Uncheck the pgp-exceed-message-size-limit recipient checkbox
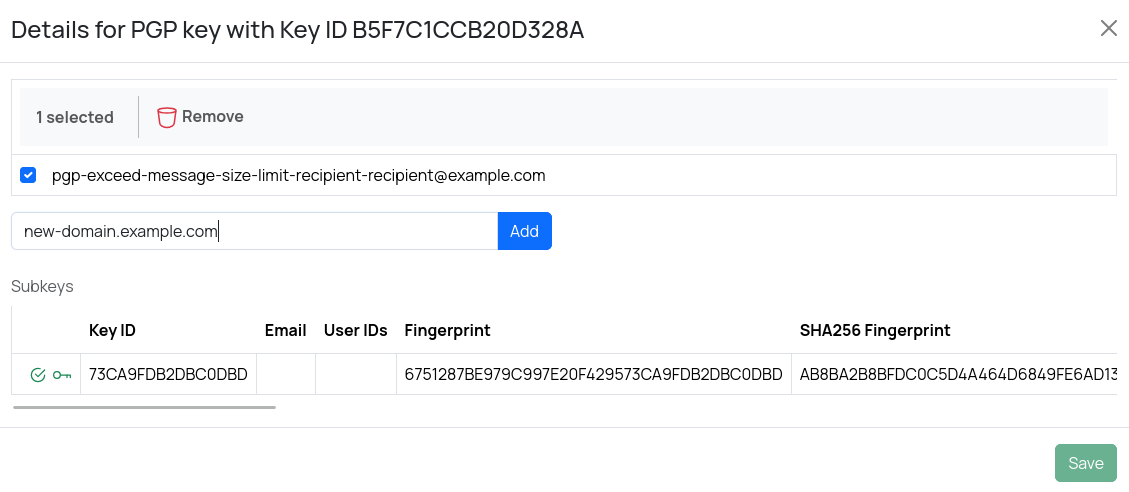The height and width of the screenshot is (492, 1129). tap(29, 176)
